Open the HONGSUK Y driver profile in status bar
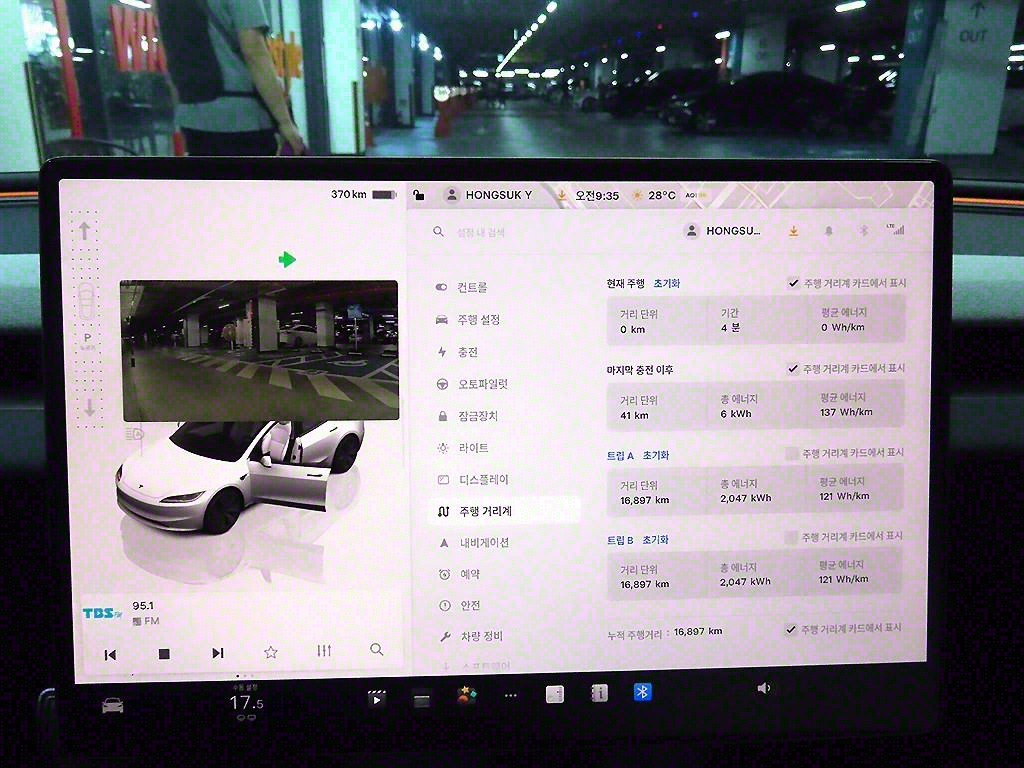 point(488,195)
